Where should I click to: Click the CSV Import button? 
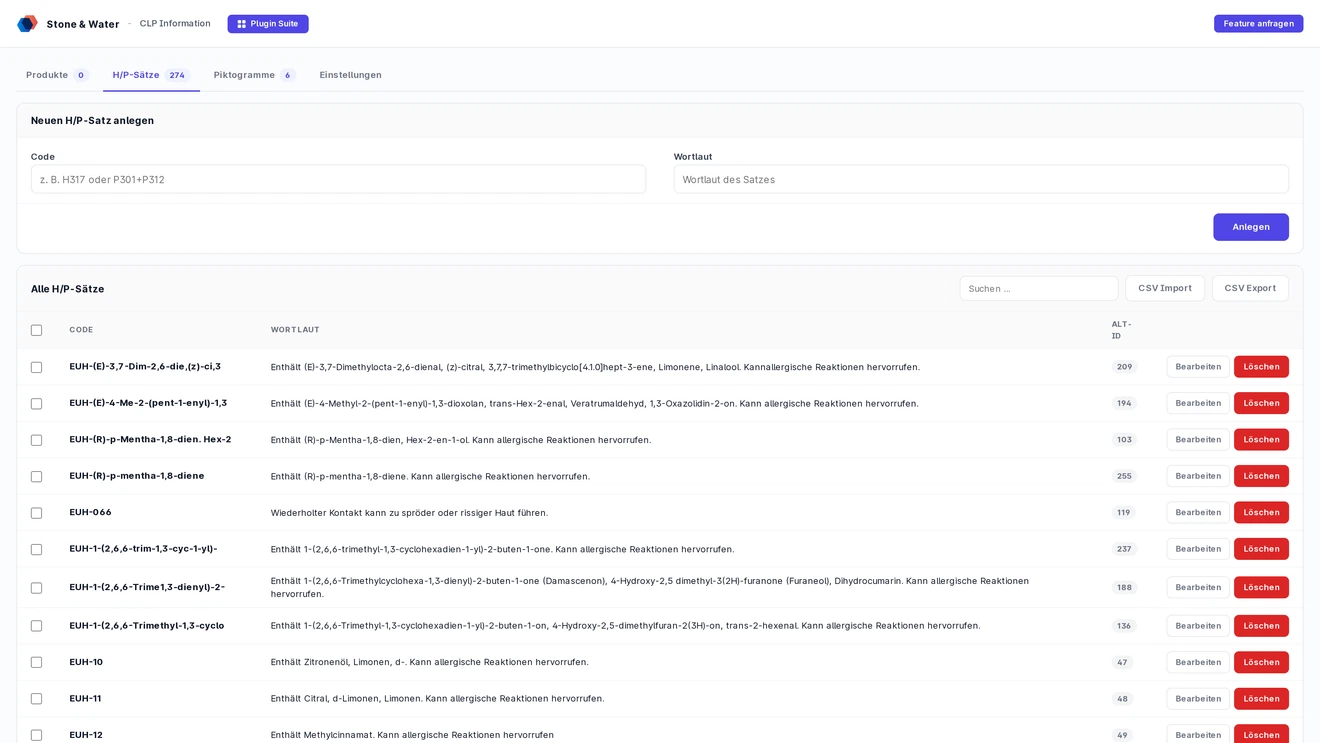coord(1165,288)
